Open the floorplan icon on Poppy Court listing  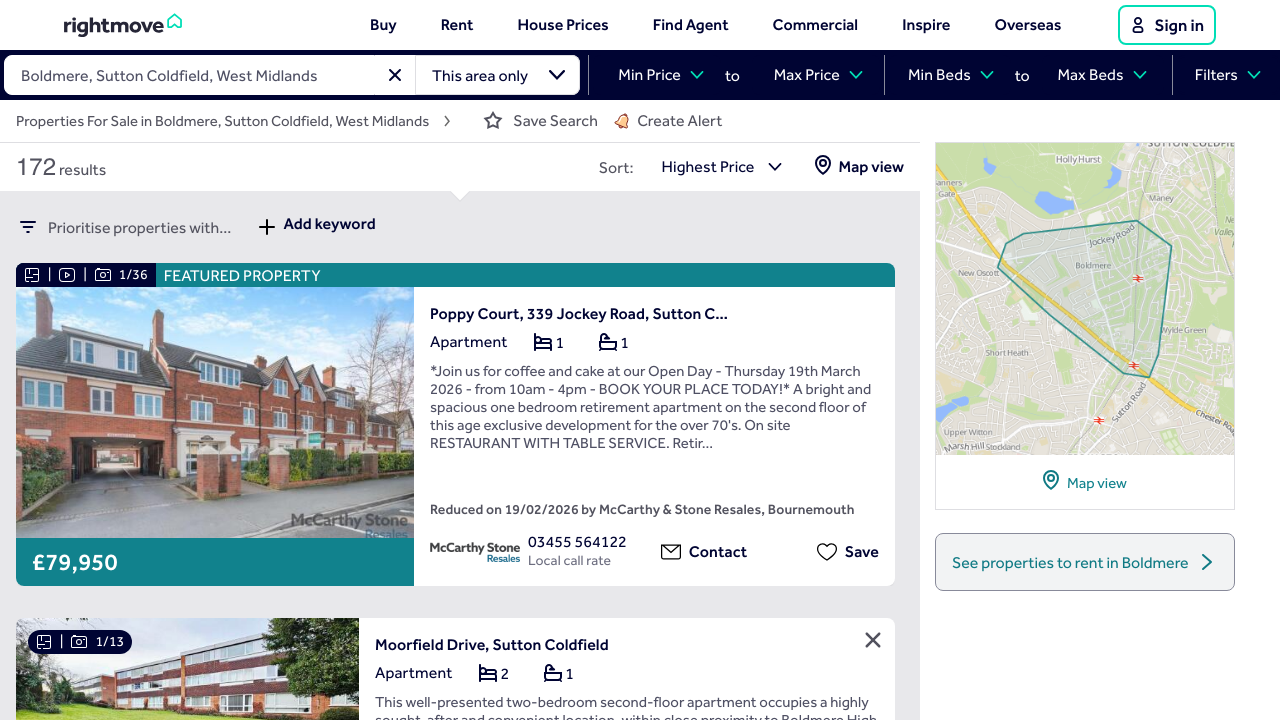click(31, 274)
